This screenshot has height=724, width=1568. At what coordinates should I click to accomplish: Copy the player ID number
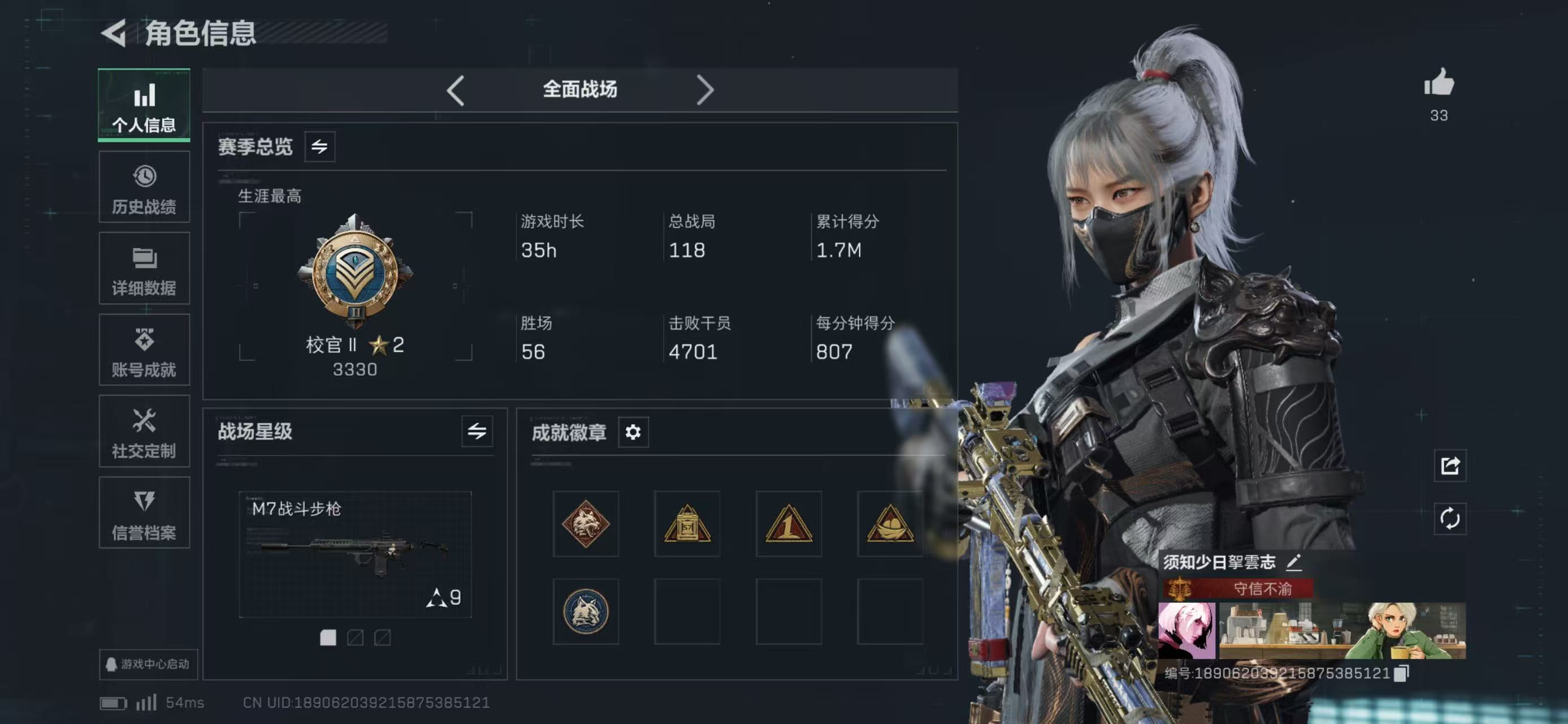[x=1402, y=673]
